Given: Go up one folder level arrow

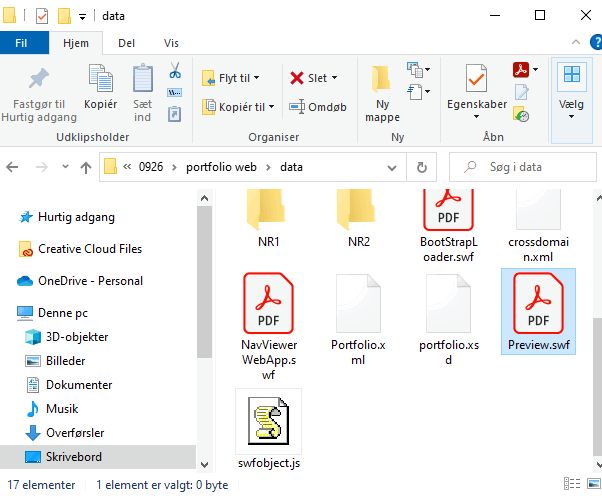Looking at the screenshot, I should pos(86,167).
